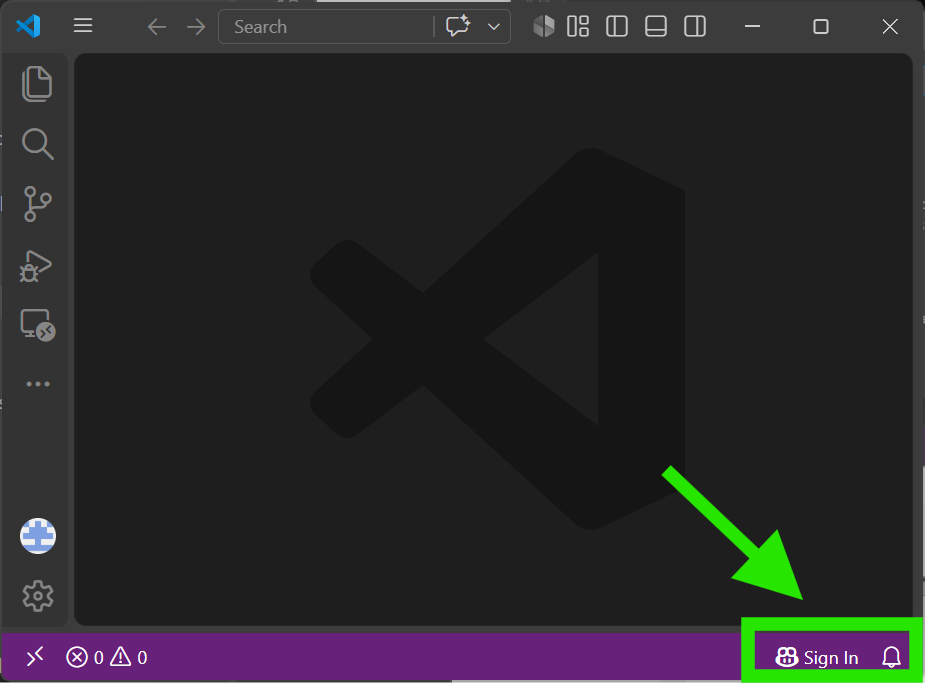Open the Run and Debug view
Image resolution: width=925 pixels, height=683 pixels.
(x=36, y=265)
